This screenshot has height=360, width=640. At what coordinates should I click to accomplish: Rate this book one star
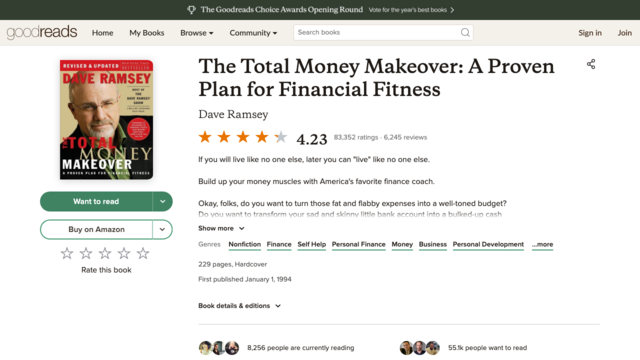click(x=67, y=253)
